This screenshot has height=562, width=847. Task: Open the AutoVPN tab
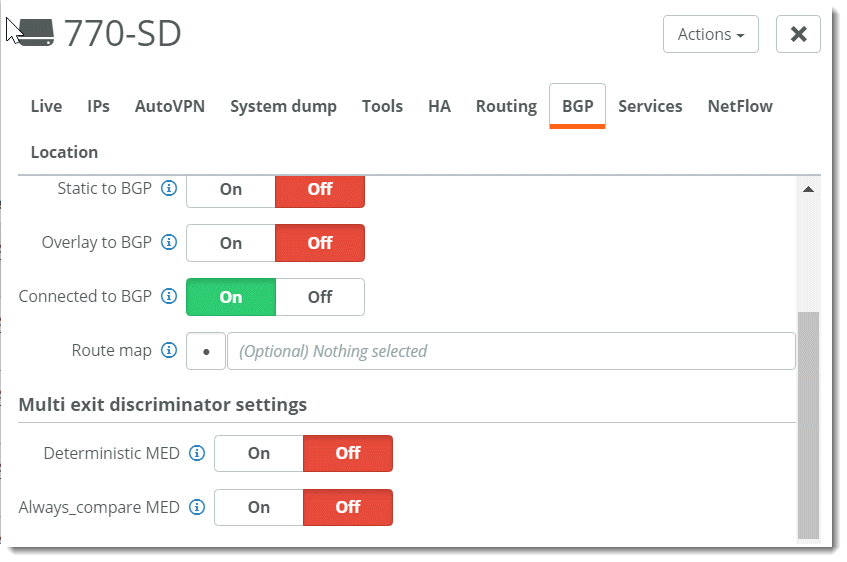point(170,106)
